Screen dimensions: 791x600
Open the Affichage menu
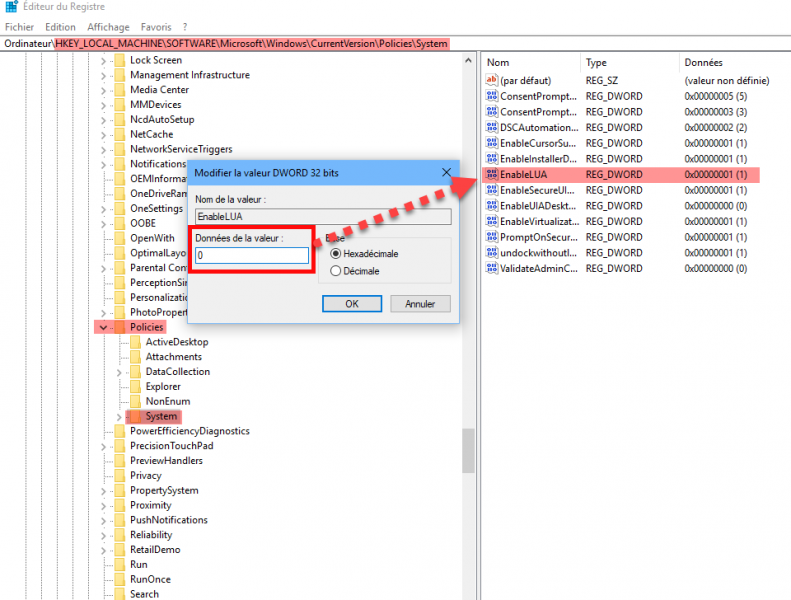point(108,27)
